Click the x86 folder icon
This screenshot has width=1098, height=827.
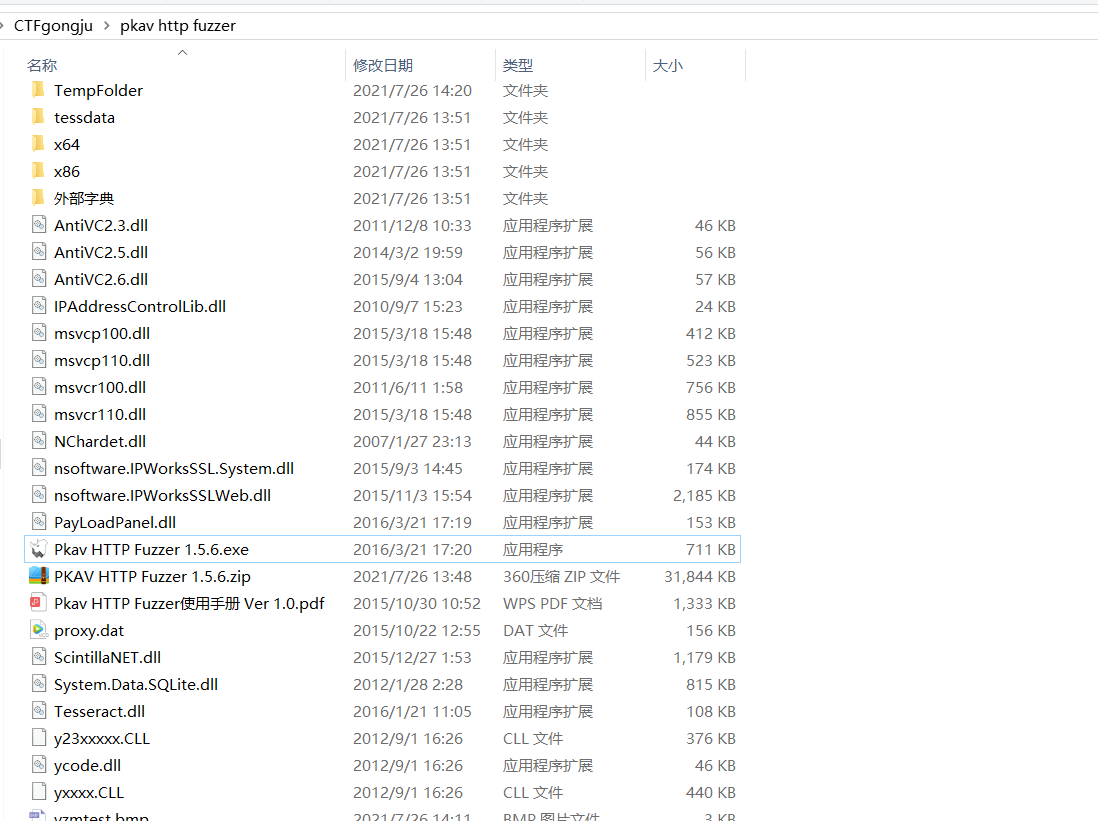tap(39, 171)
